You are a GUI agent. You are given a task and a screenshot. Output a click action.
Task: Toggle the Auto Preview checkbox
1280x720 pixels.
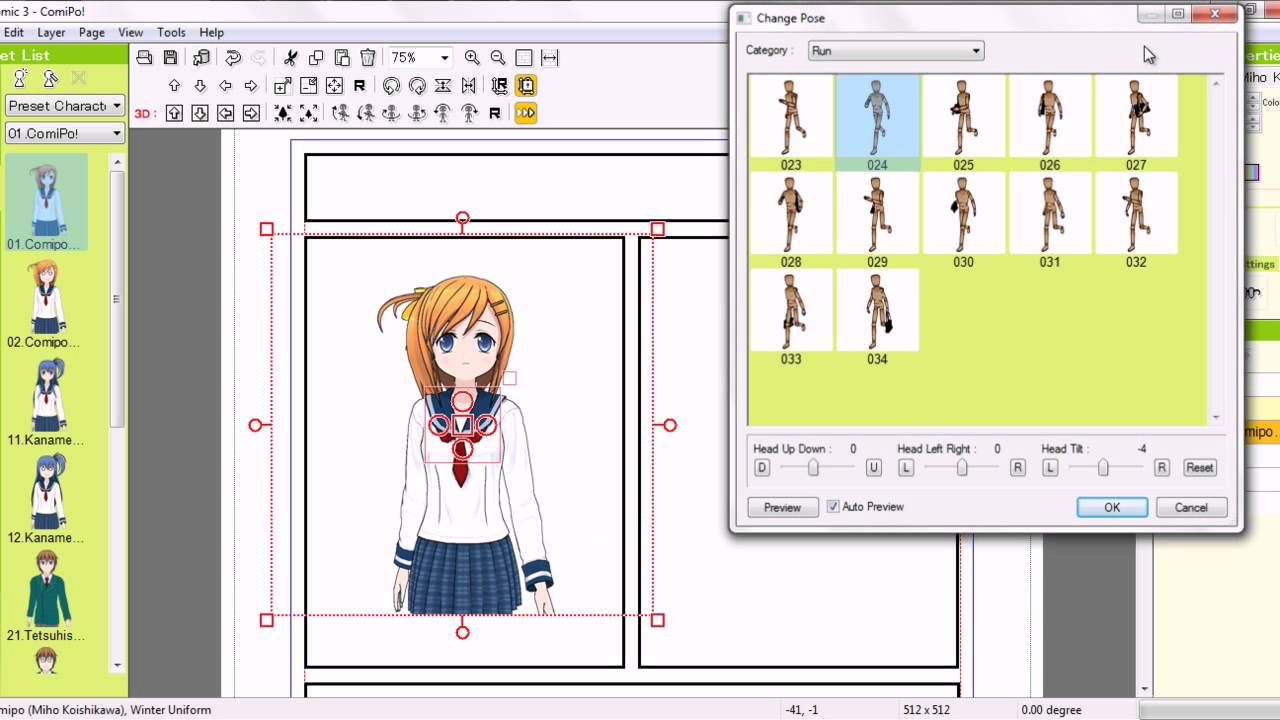coord(833,507)
